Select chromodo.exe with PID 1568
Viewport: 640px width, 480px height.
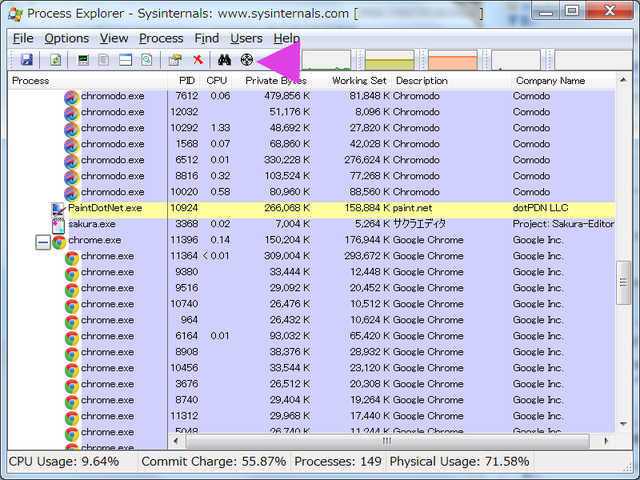pos(312,144)
